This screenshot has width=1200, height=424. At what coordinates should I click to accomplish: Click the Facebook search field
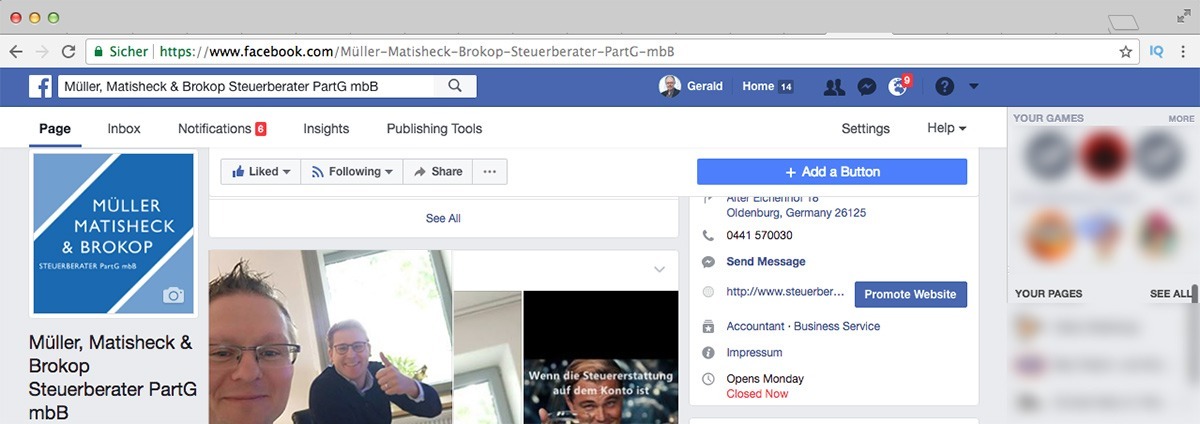(247, 86)
